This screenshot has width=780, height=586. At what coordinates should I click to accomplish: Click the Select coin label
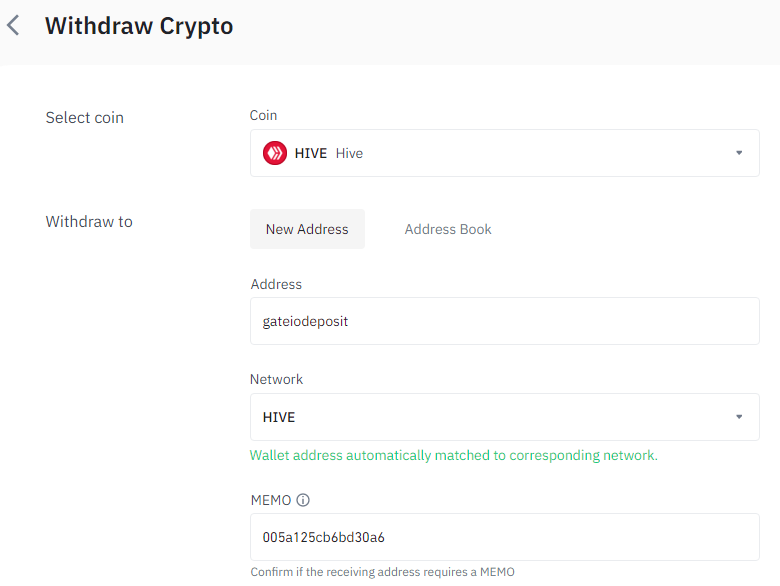click(85, 118)
